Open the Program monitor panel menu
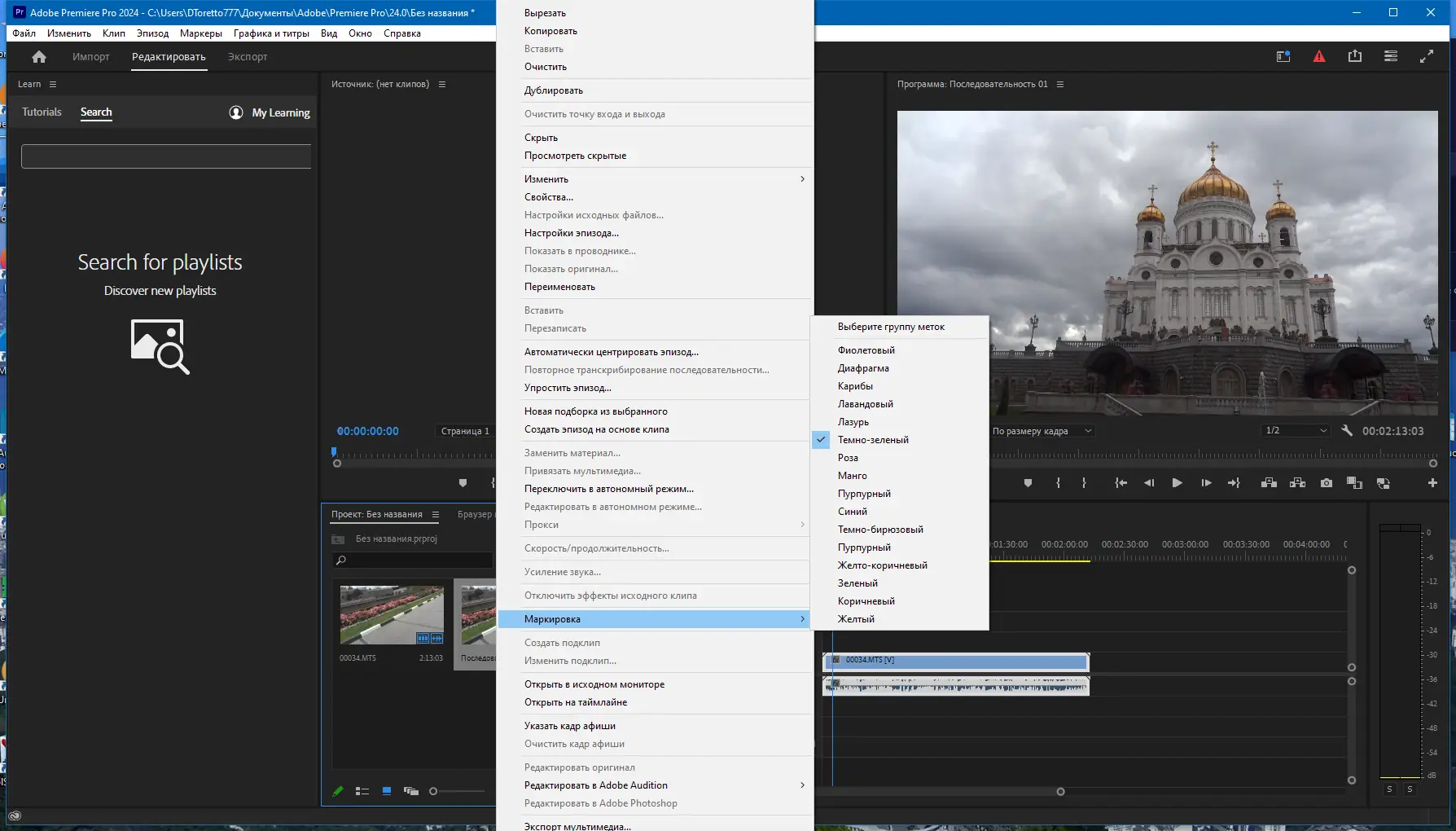 1060,84
